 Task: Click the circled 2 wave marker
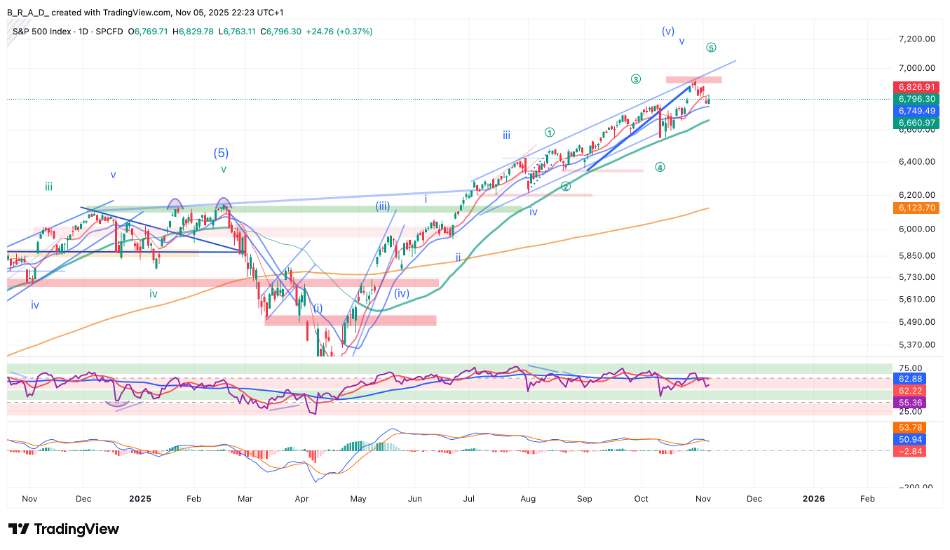566,187
